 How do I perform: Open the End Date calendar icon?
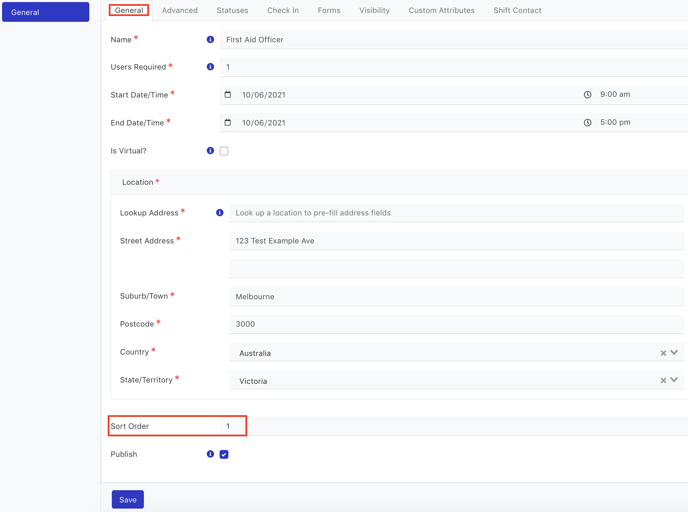click(x=228, y=122)
